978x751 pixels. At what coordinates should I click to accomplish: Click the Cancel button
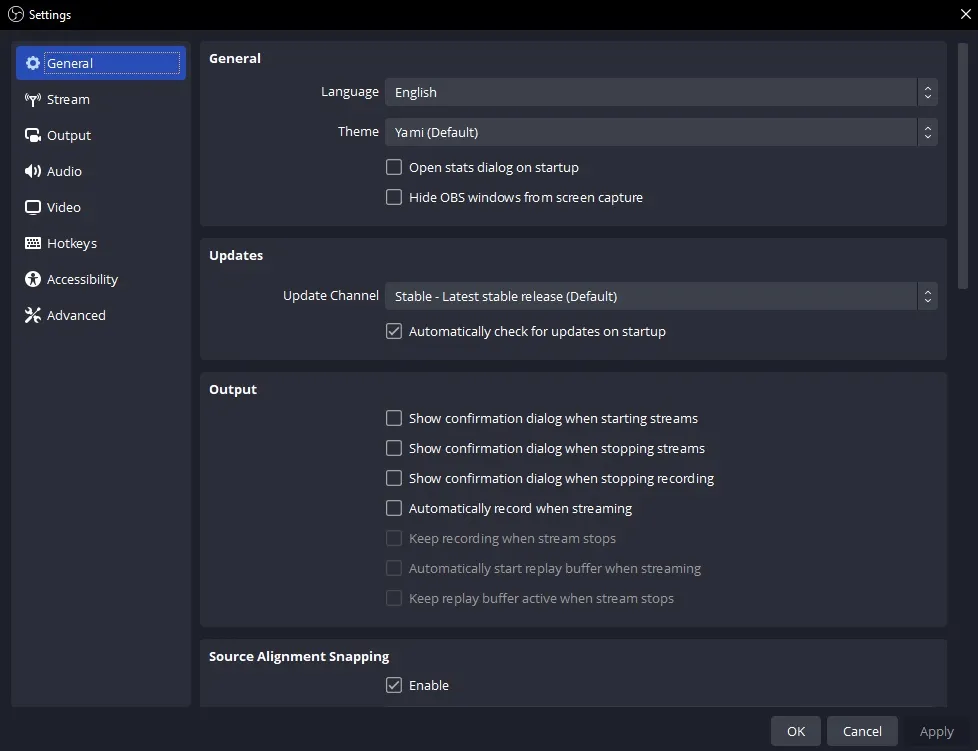(x=862, y=731)
